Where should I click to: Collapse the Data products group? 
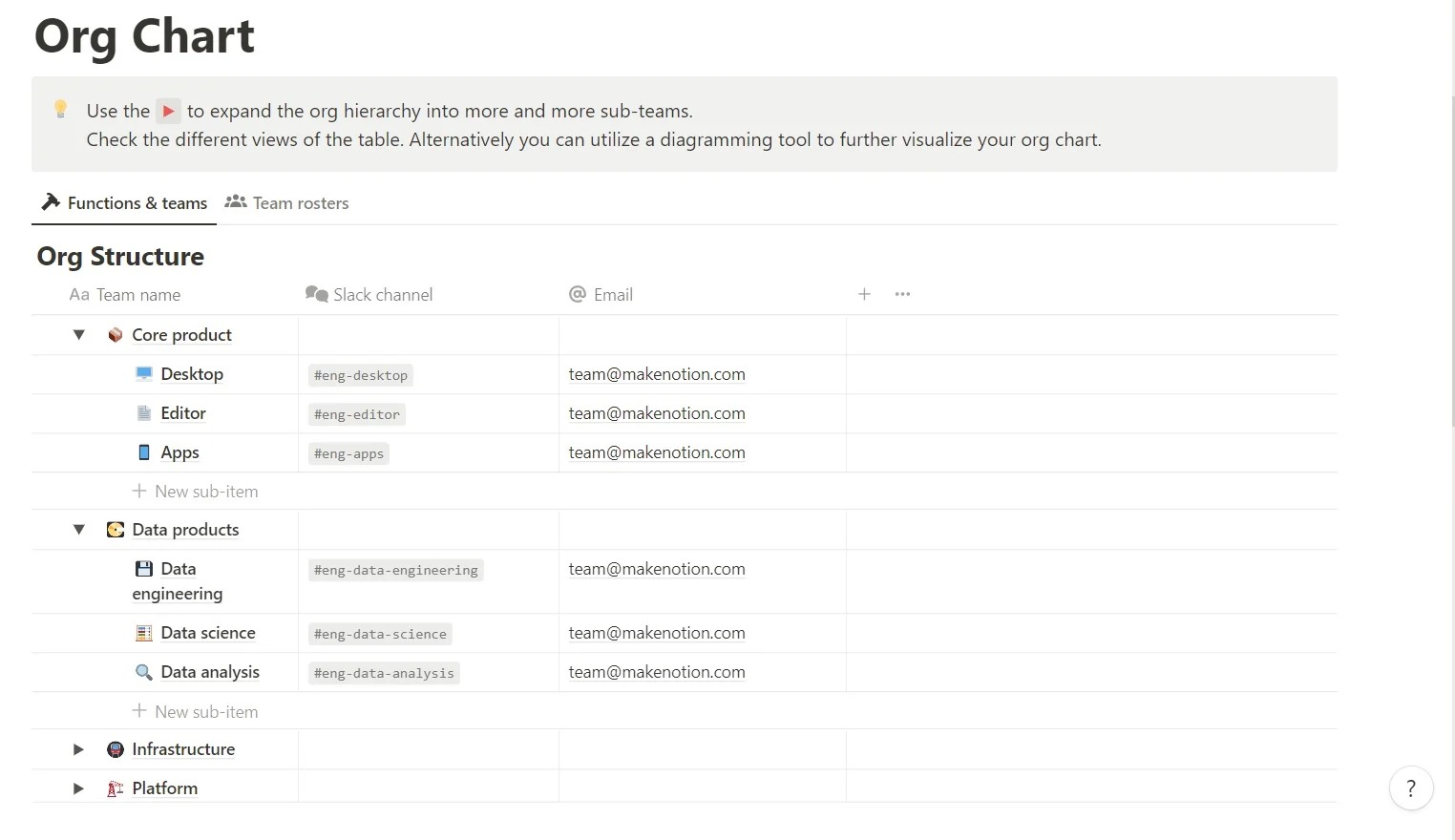(x=79, y=530)
